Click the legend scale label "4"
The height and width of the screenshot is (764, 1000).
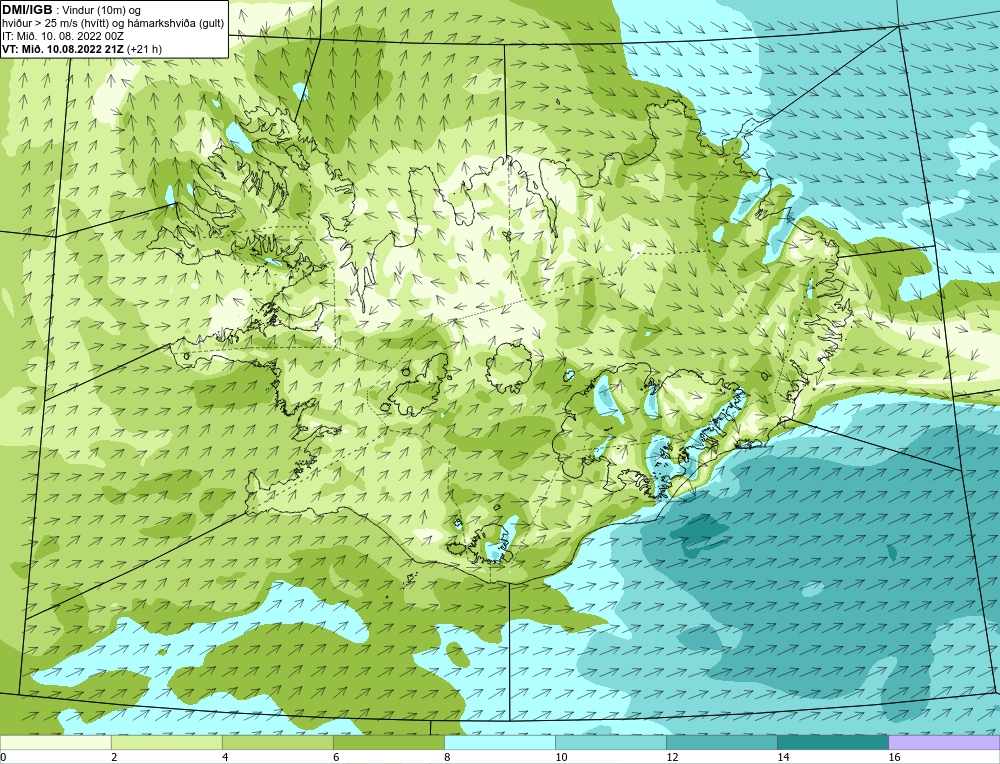click(225, 757)
